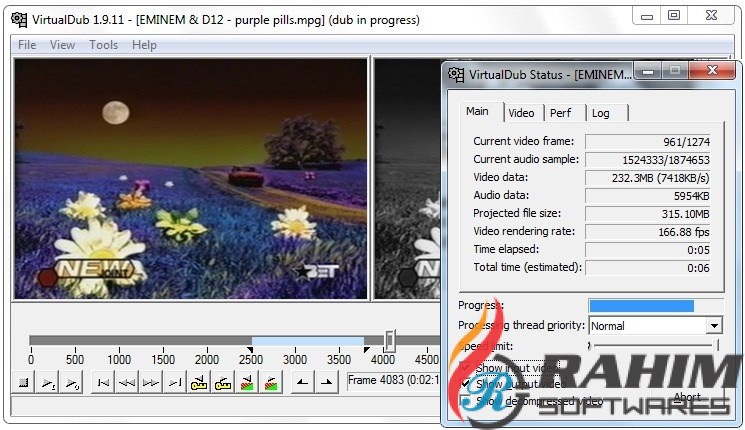The image size is (745, 430).
Task: Click the grayscale output video preview pane
Action: pos(408,179)
